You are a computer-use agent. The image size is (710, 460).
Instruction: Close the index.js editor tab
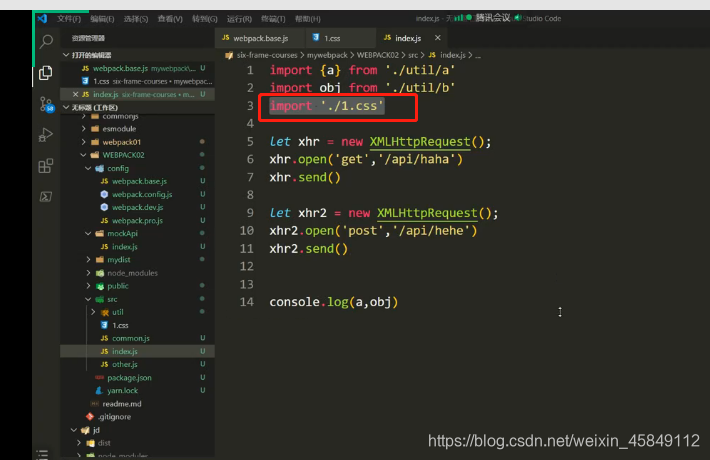pos(437,38)
